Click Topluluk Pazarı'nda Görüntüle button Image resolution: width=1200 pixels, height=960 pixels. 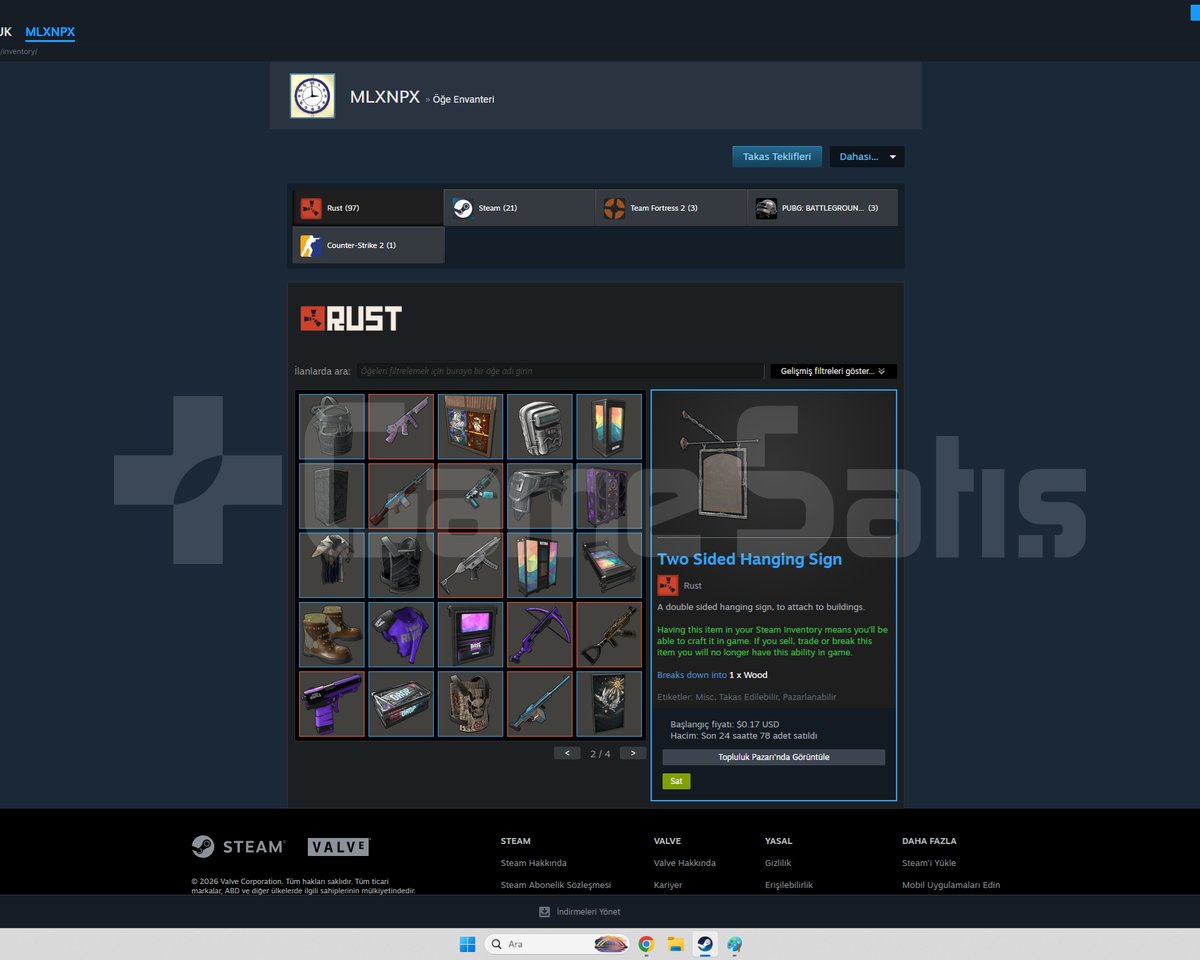pyautogui.click(x=773, y=757)
